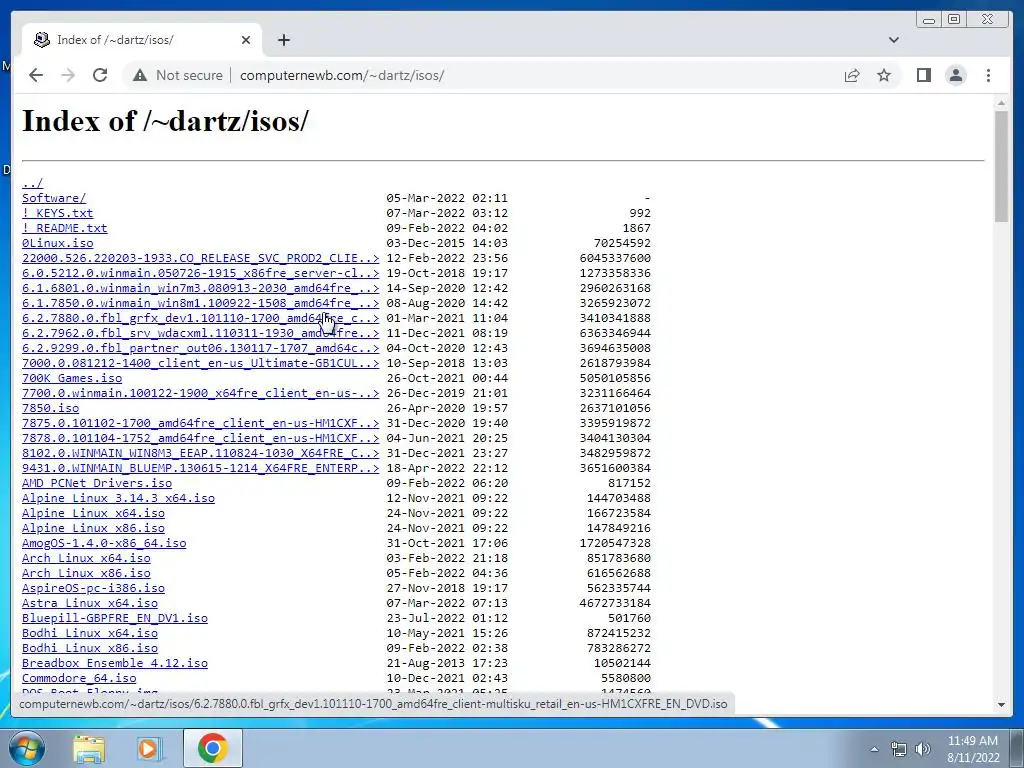Image resolution: width=1024 pixels, height=768 pixels.
Task: Download 0Linux.iso
Action: [x=57, y=243]
